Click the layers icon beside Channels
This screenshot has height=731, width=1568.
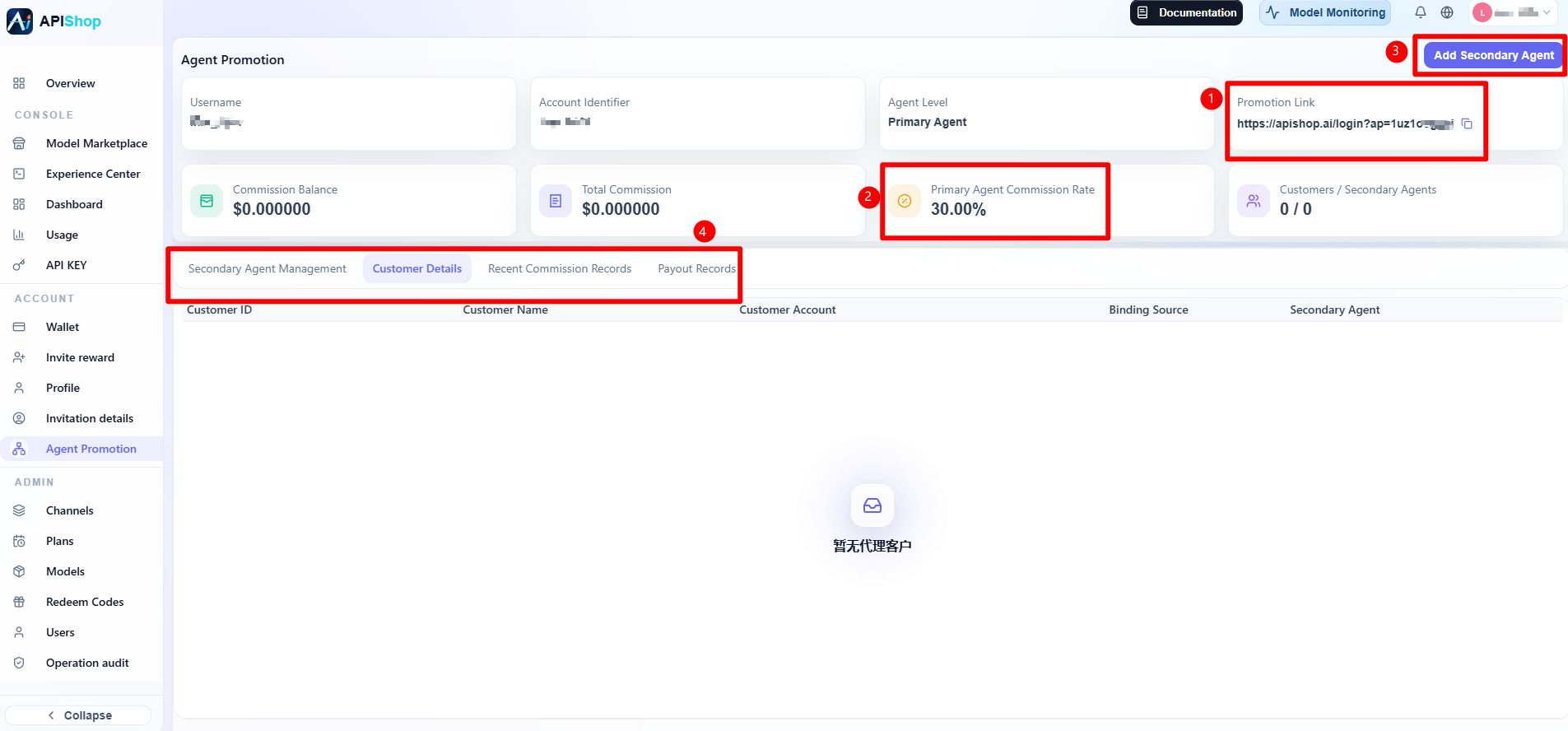tap(19, 510)
